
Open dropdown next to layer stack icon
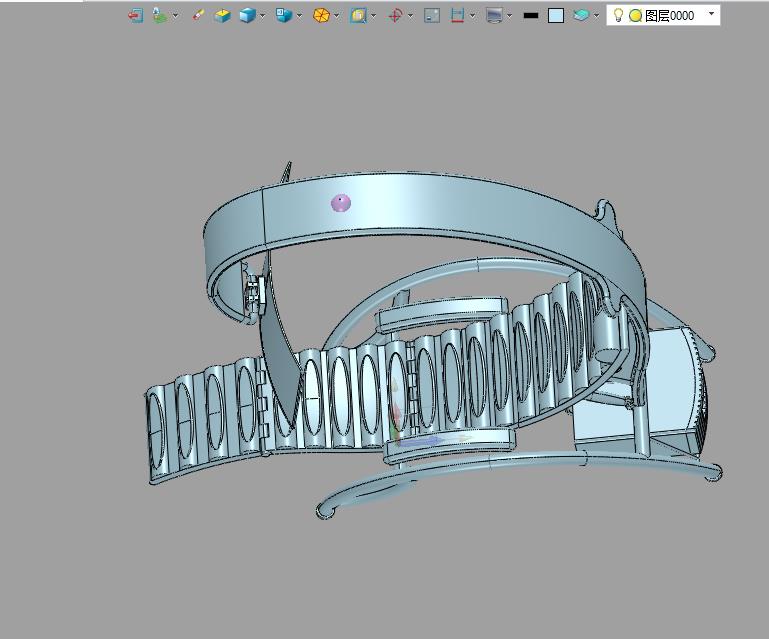(596, 16)
